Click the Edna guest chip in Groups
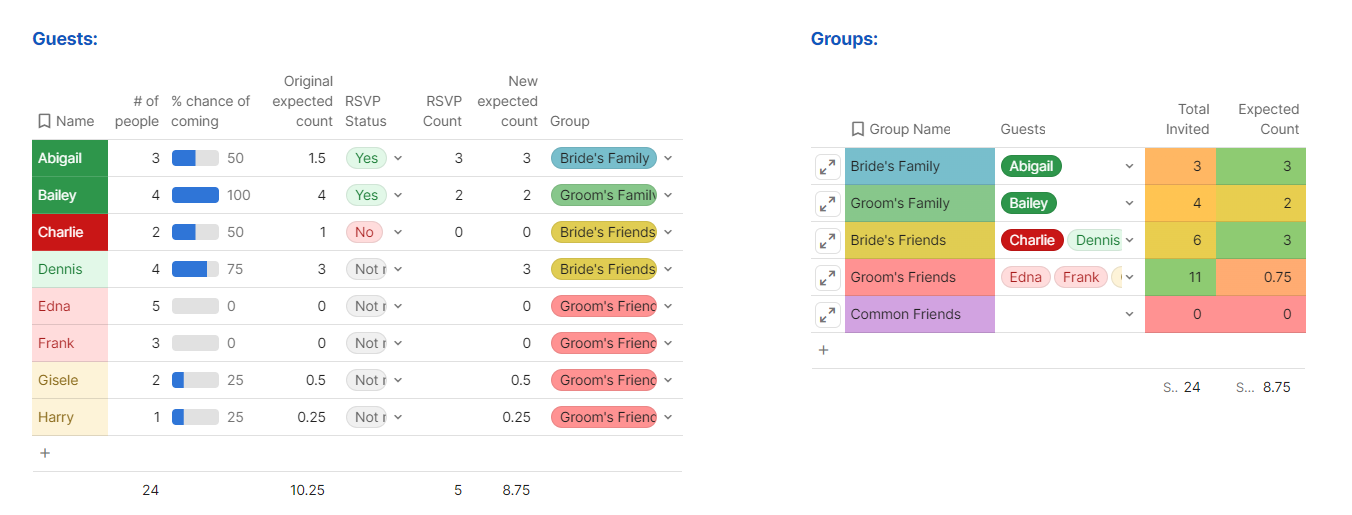Screen dimensions: 1352x515 1025,277
